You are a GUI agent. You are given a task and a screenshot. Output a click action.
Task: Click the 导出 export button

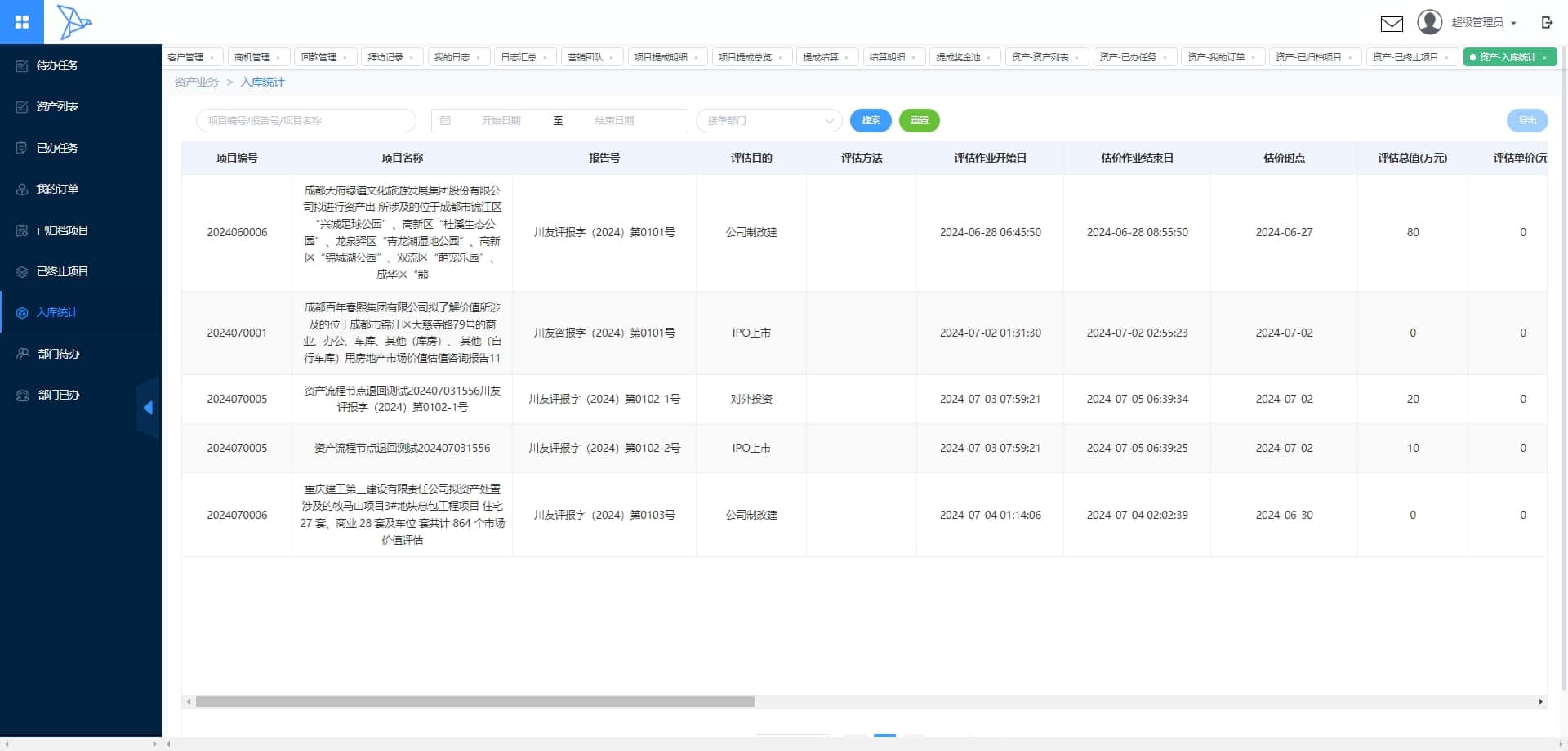pyautogui.click(x=1527, y=120)
